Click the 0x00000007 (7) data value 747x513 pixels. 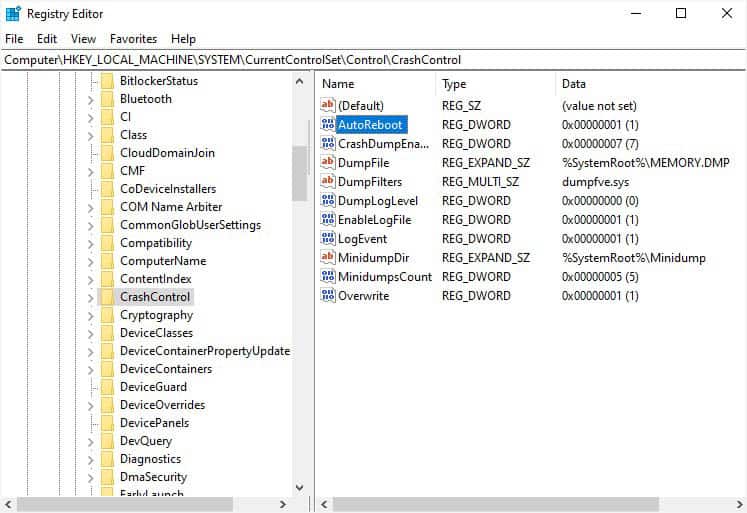coord(600,144)
